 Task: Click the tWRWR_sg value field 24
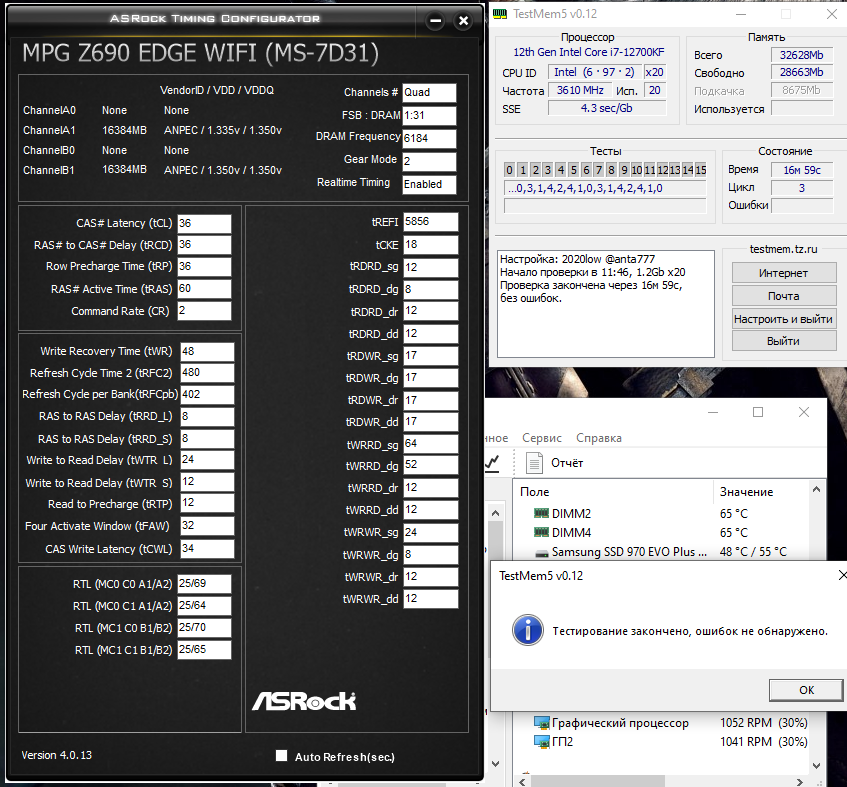(431, 533)
